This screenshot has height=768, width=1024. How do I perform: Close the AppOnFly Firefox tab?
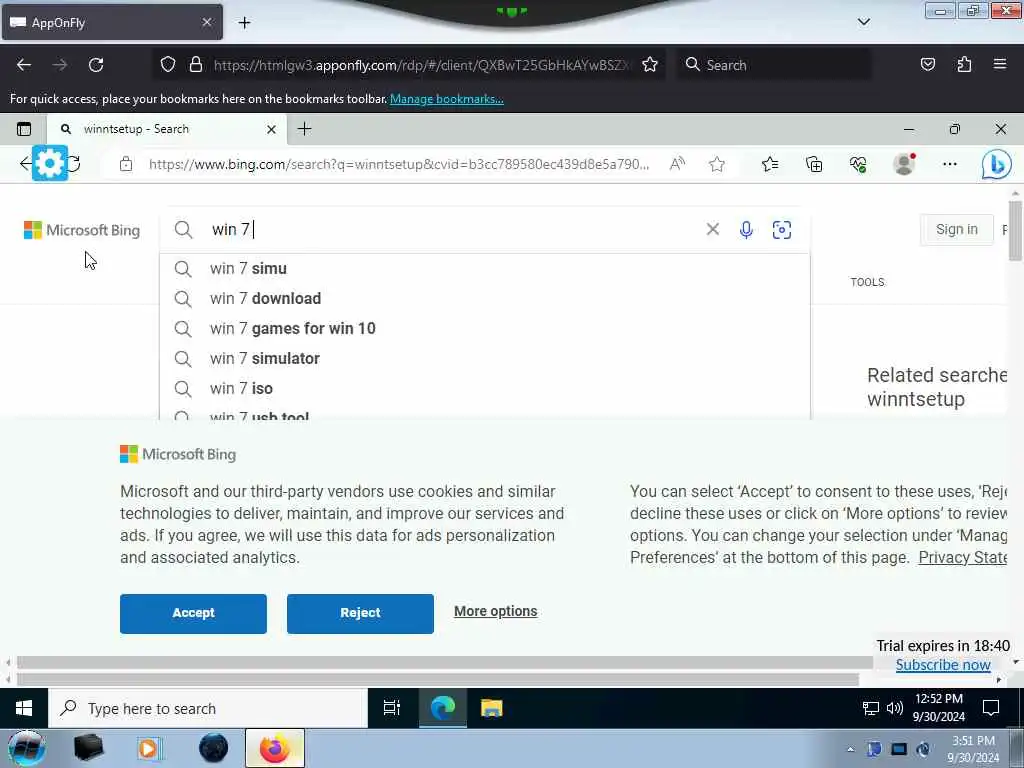tap(206, 22)
